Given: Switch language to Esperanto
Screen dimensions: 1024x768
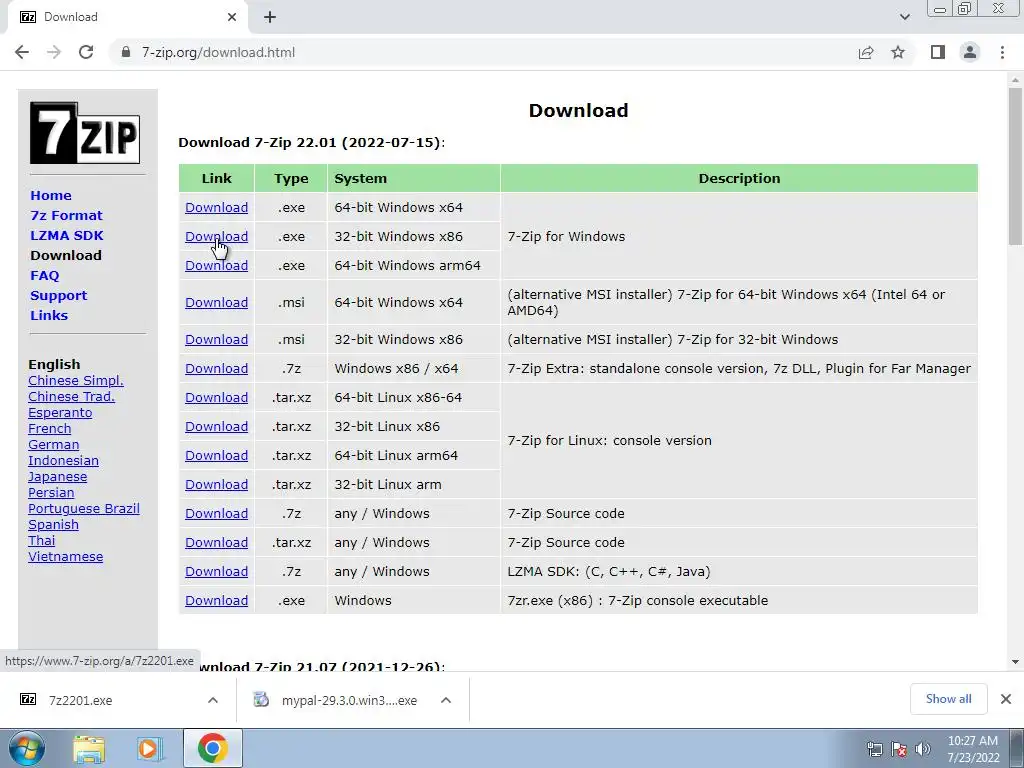Looking at the screenshot, I should tap(60, 413).
